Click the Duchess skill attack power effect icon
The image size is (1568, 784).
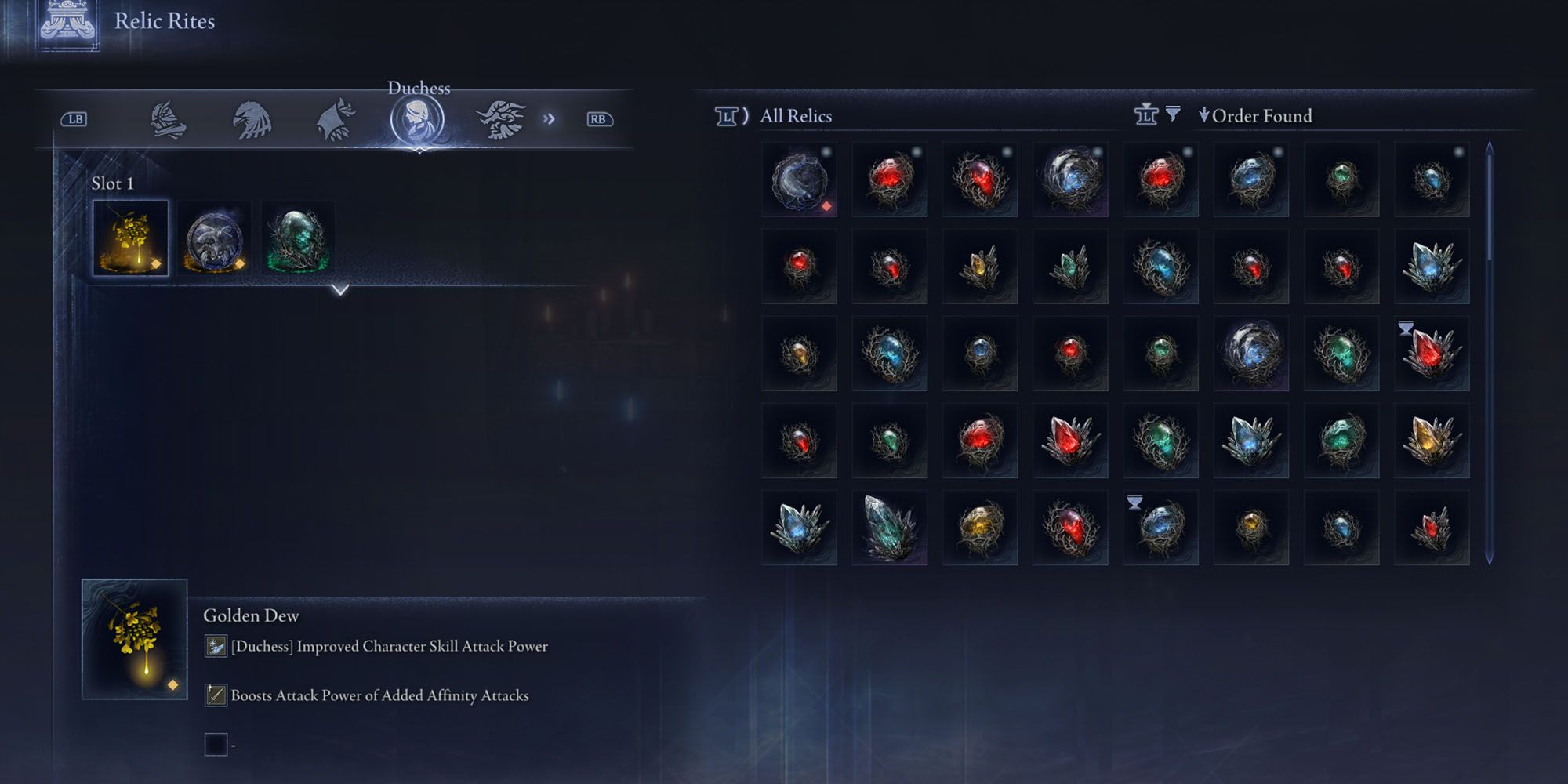pos(216,646)
